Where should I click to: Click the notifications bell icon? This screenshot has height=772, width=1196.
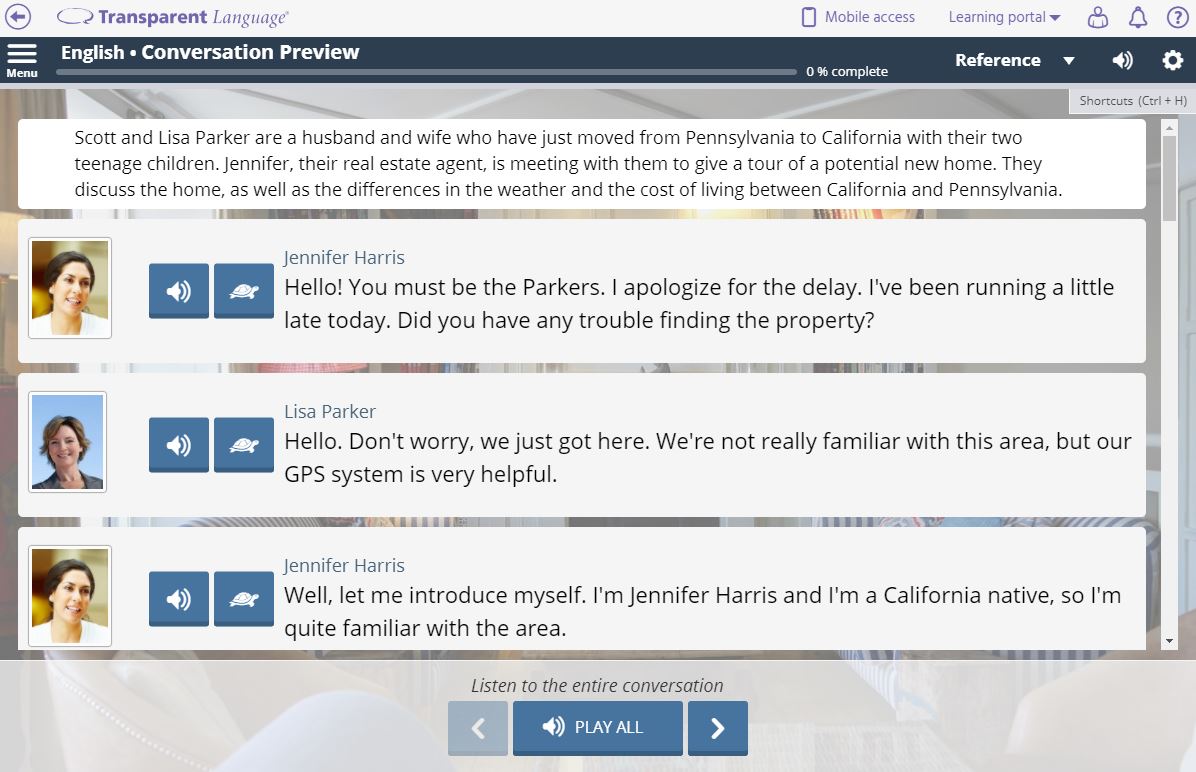point(1139,17)
